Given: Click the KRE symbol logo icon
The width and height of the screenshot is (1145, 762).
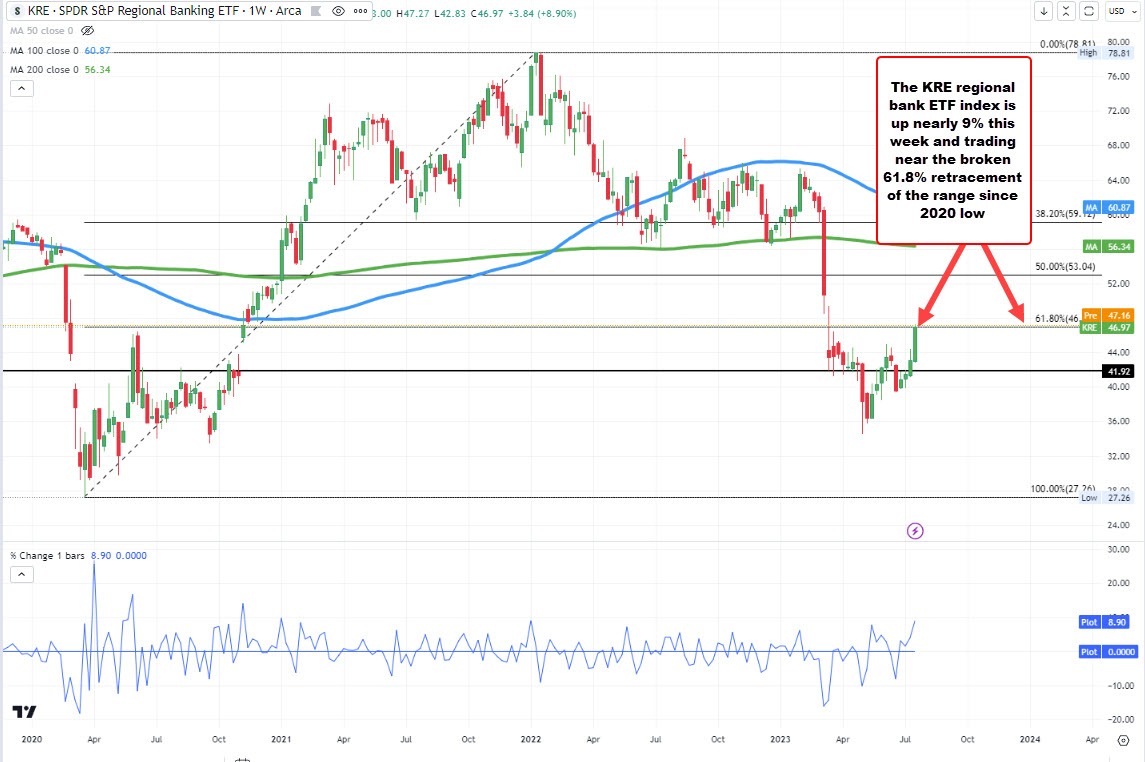Looking at the screenshot, I should 18,11.
